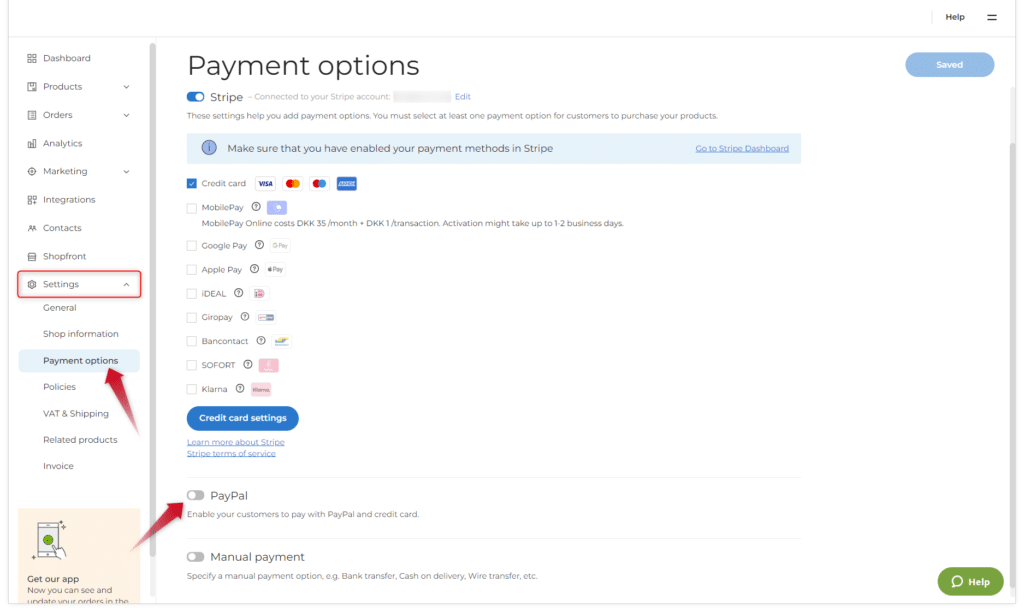Open the Go to Stripe Dashboard link
Screen dimensions: 1024x612
tap(742, 148)
